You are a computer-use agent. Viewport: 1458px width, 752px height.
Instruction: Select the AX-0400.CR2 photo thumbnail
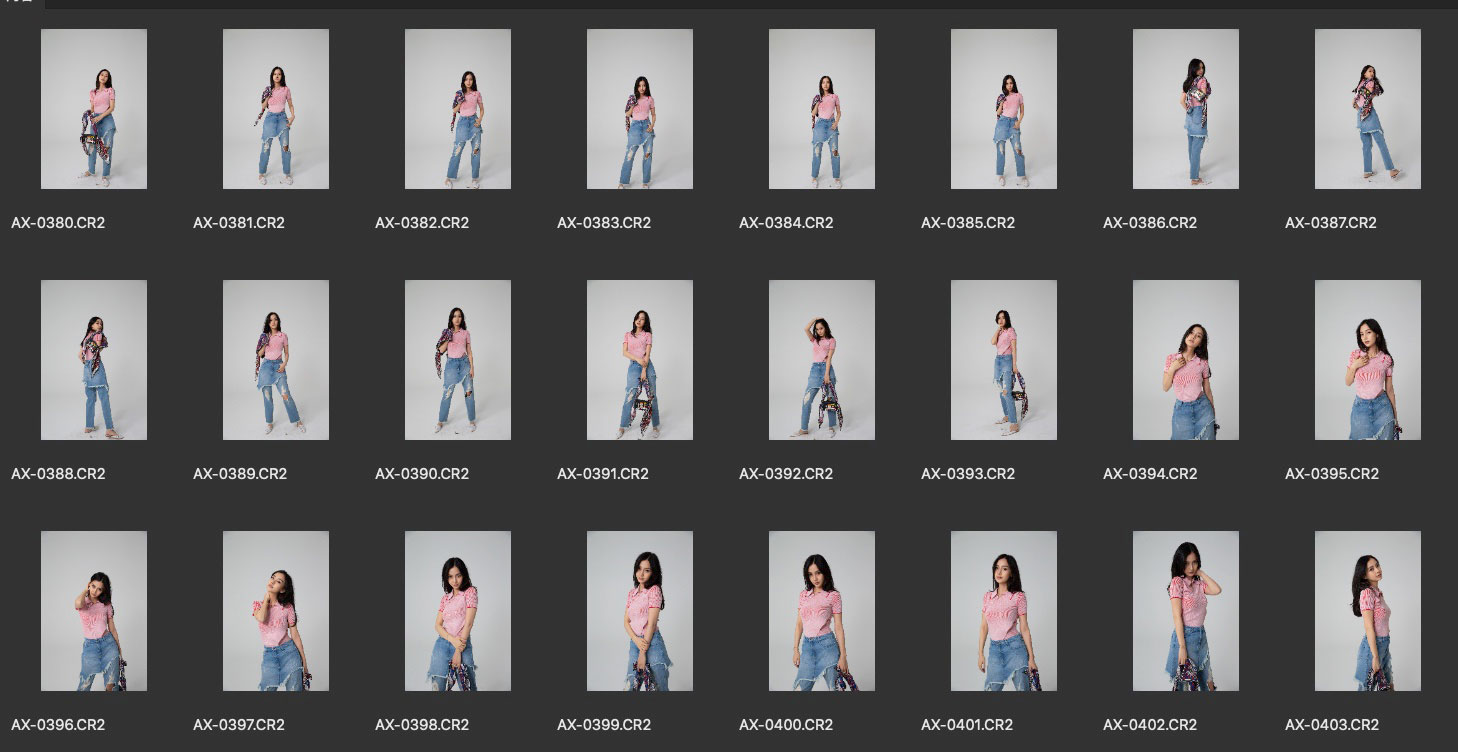click(x=822, y=611)
